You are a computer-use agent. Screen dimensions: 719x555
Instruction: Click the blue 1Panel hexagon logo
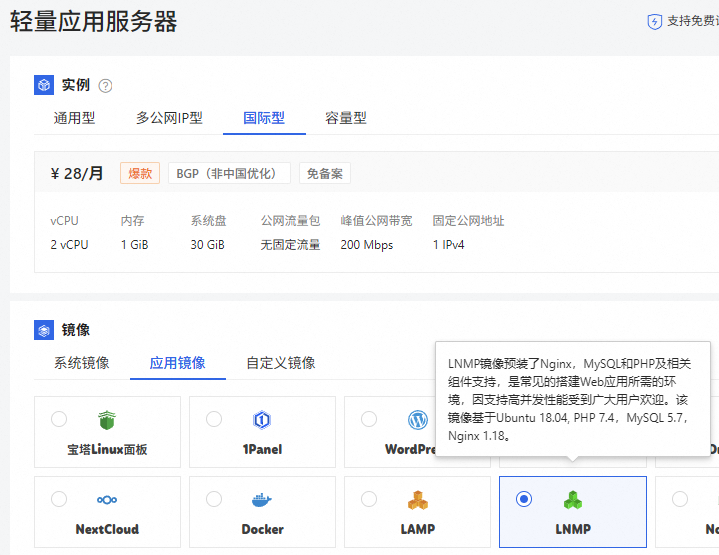(262, 420)
